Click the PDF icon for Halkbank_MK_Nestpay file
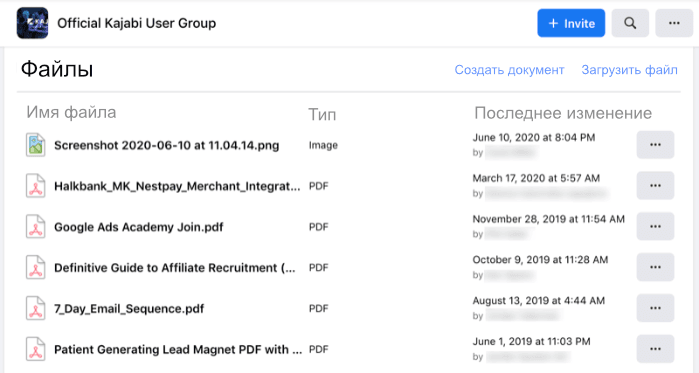The height and width of the screenshot is (373, 699). click(36, 186)
